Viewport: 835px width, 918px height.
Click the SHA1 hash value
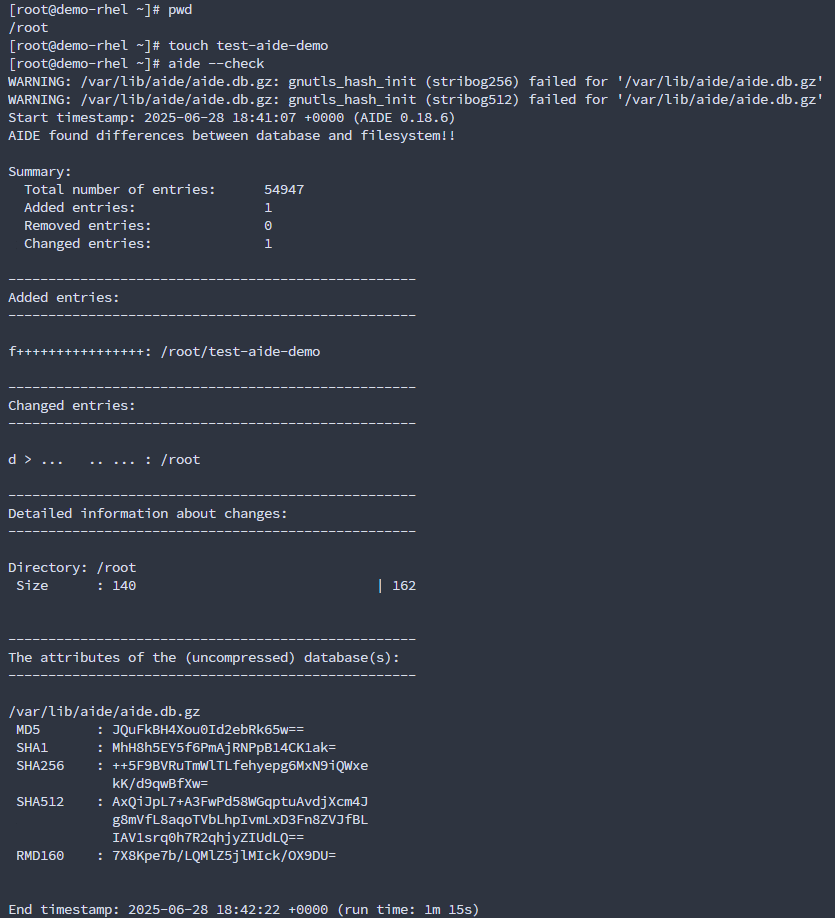coord(224,747)
